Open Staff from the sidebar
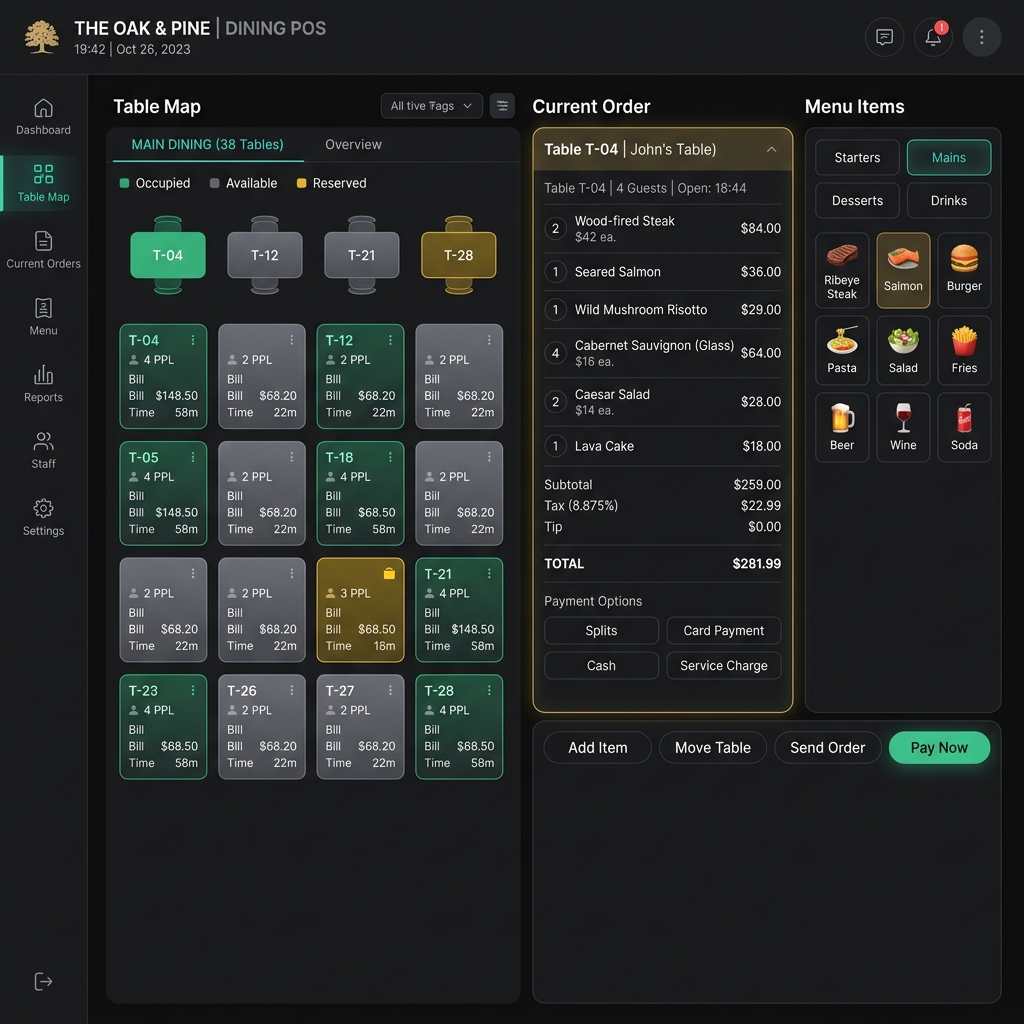Viewport: 1024px width, 1024px height. [x=43, y=450]
